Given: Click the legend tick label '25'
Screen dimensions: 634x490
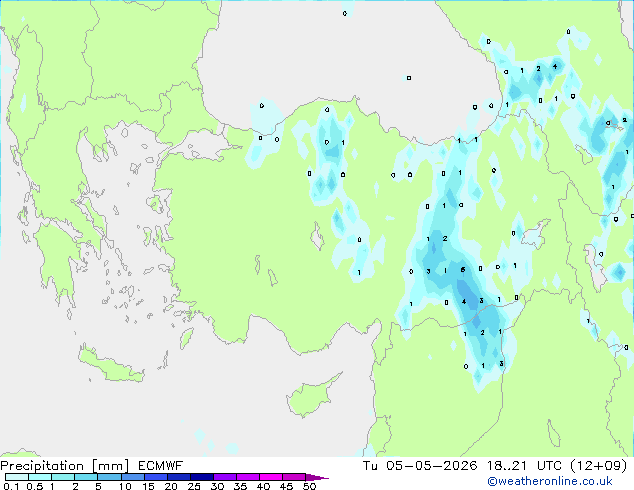Looking at the screenshot, I should click(194, 486).
